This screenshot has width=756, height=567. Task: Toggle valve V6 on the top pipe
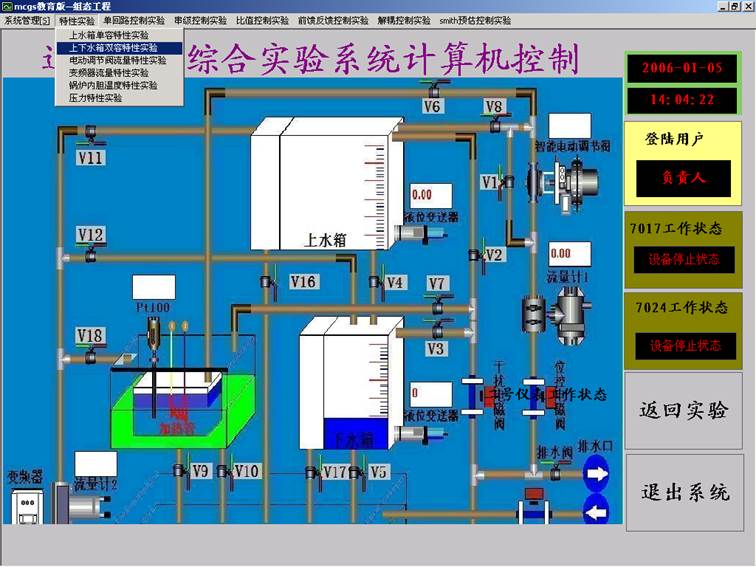[430, 88]
